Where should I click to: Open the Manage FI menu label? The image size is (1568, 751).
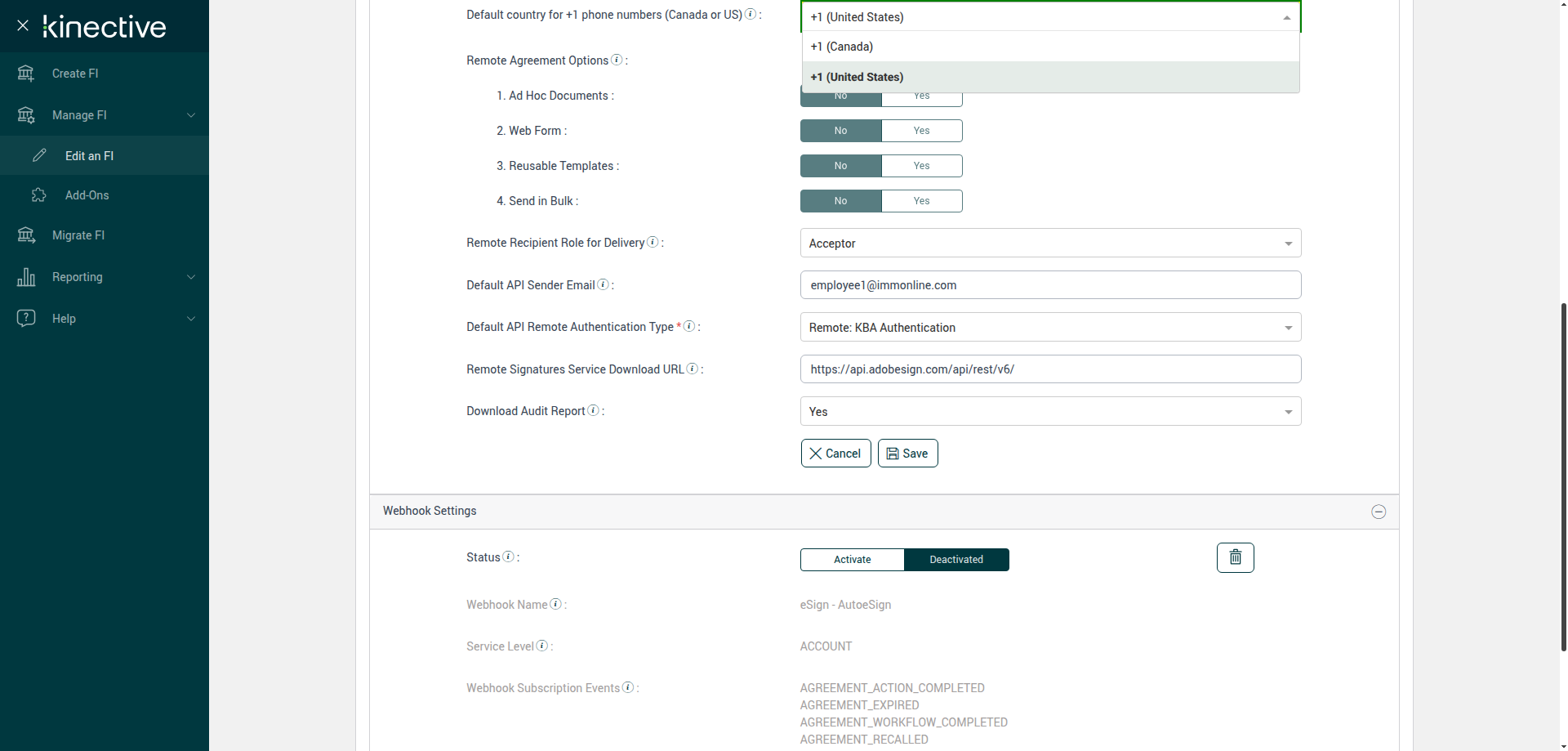79,115
